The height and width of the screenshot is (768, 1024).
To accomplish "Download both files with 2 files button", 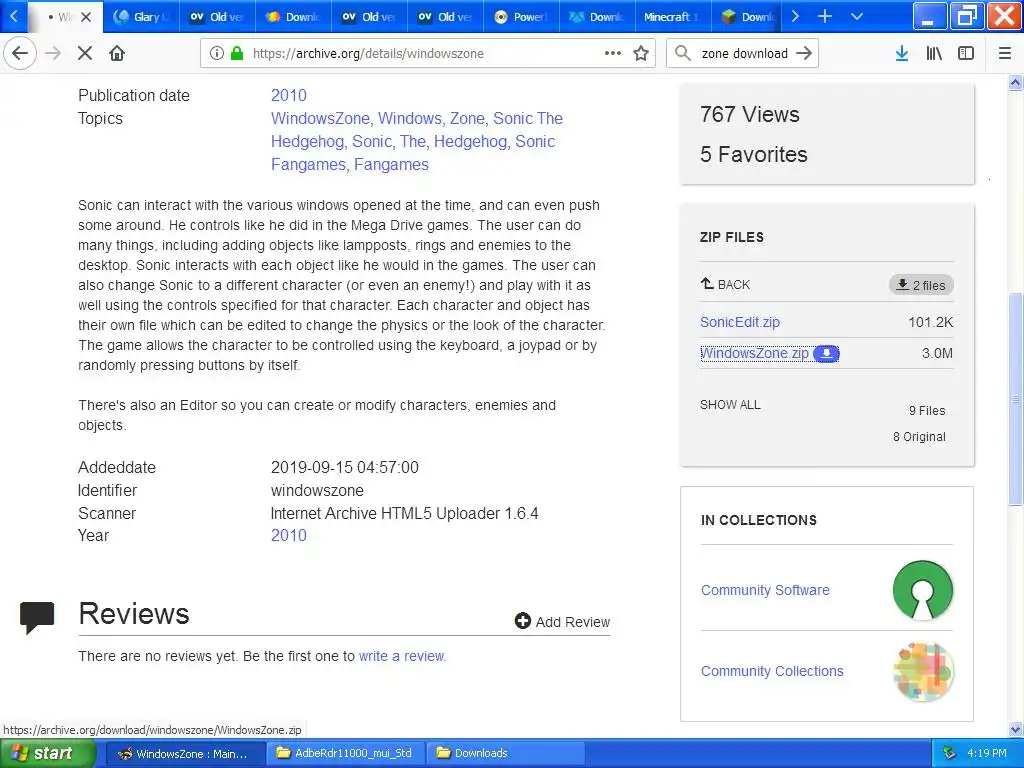I will click(x=921, y=285).
